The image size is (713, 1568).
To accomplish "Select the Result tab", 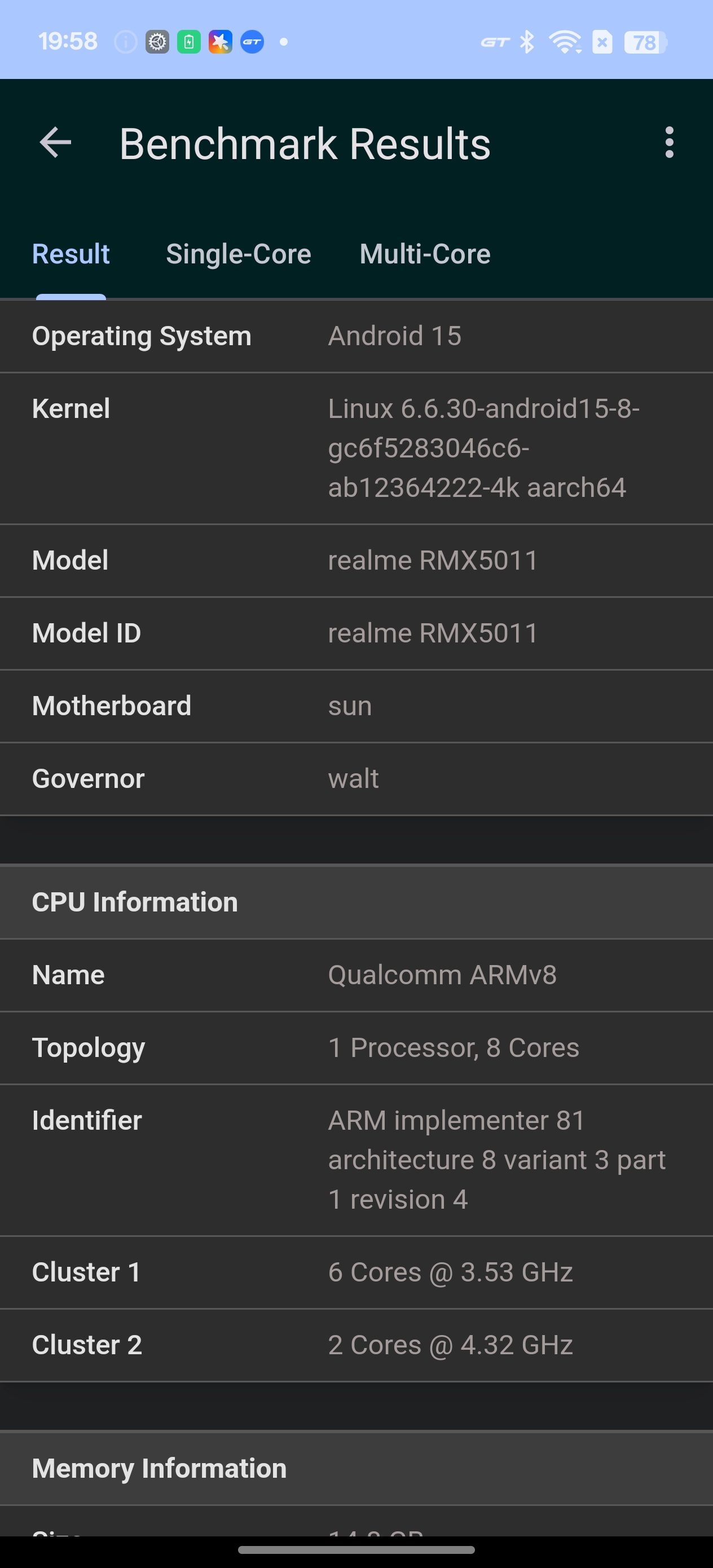I will (x=71, y=254).
